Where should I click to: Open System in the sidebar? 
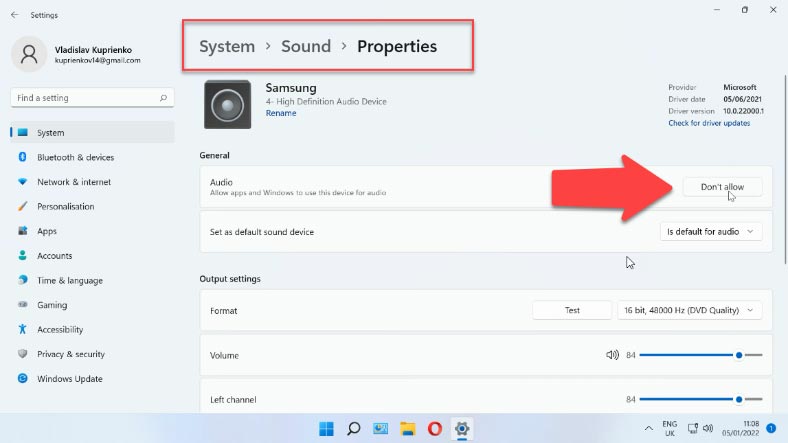click(92, 133)
